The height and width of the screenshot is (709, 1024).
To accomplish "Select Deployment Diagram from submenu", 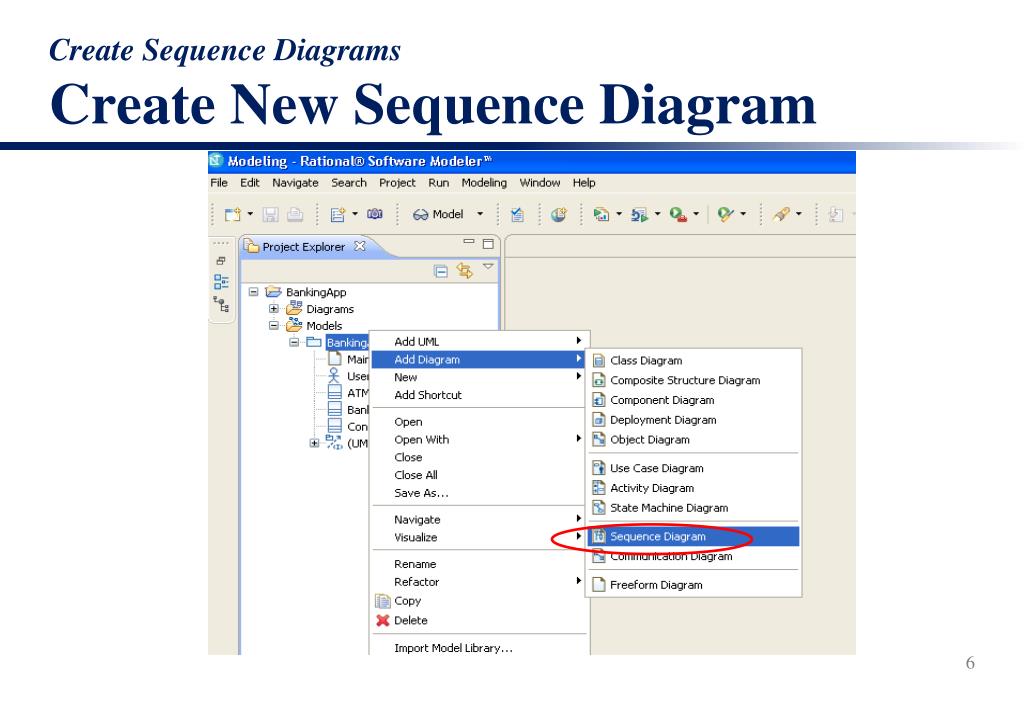I will tap(695, 420).
